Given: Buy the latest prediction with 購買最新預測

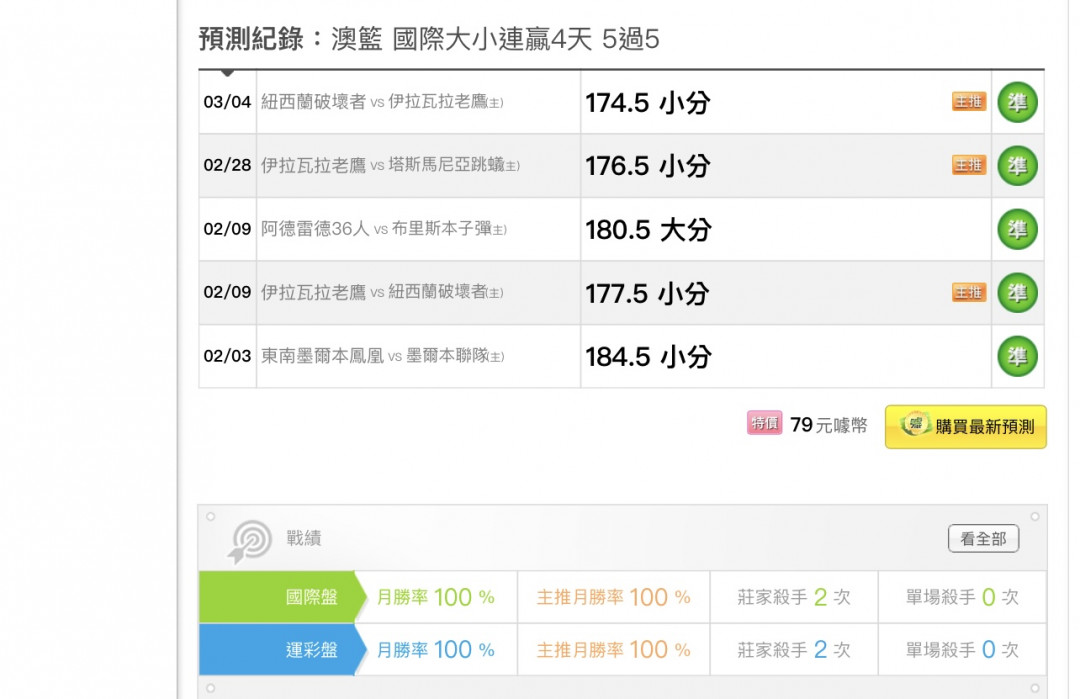Looking at the screenshot, I should click(x=966, y=427).
